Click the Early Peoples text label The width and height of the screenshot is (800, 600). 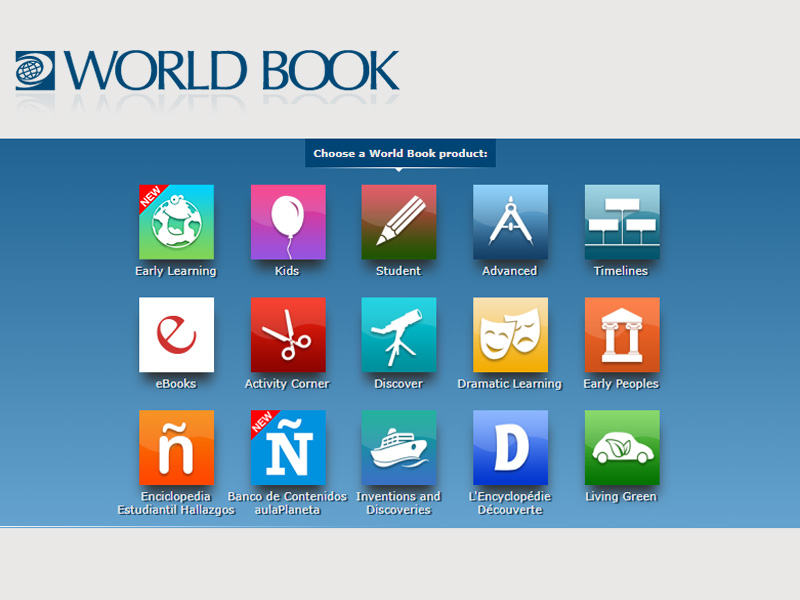(621, 384)
